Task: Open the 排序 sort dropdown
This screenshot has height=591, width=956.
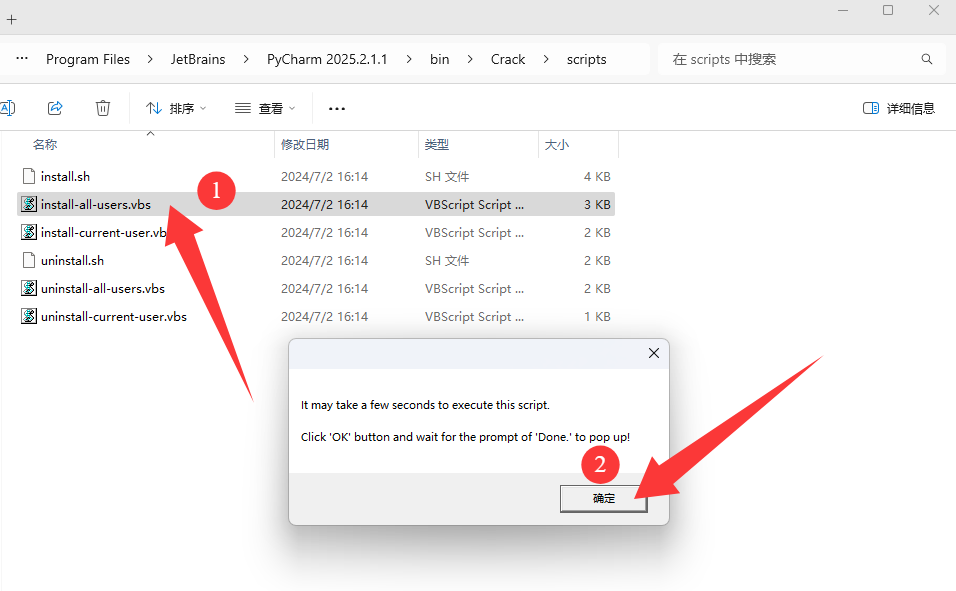Action: click(x=176, y=109)
